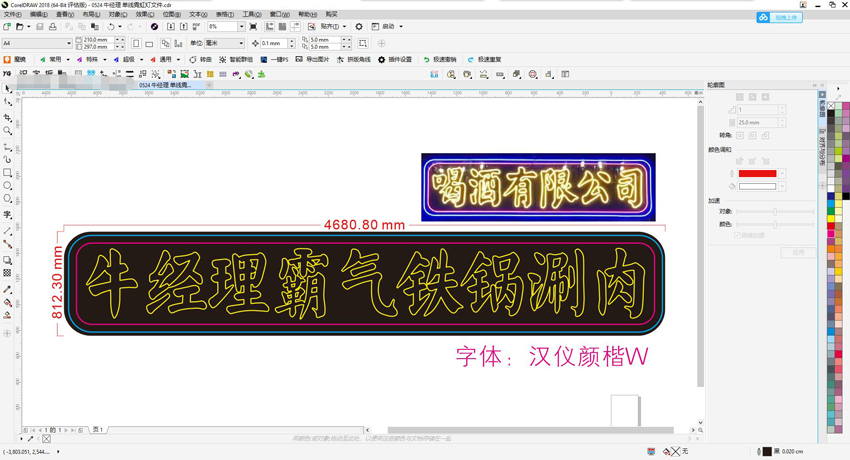Click the 导出图片 button
Image resolution: width=850 pixels, height=460 pixels.
(312, 60)
